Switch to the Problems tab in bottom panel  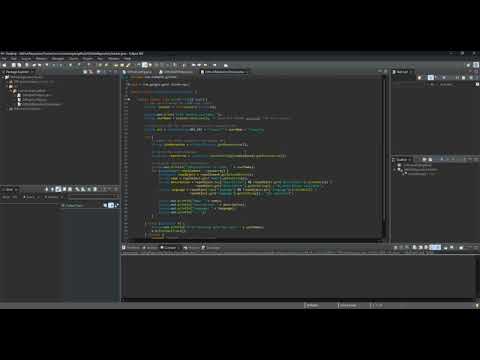[x=132, y=248]
